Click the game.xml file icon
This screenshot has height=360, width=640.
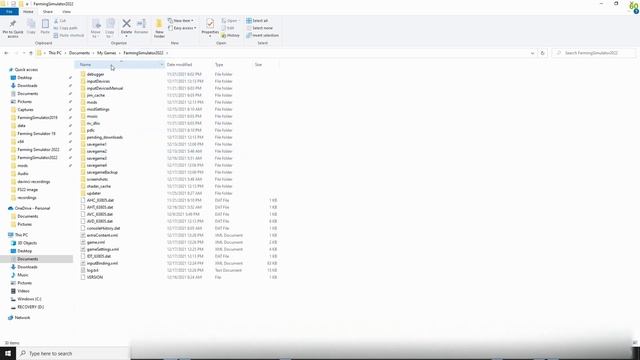click(83, 242)
